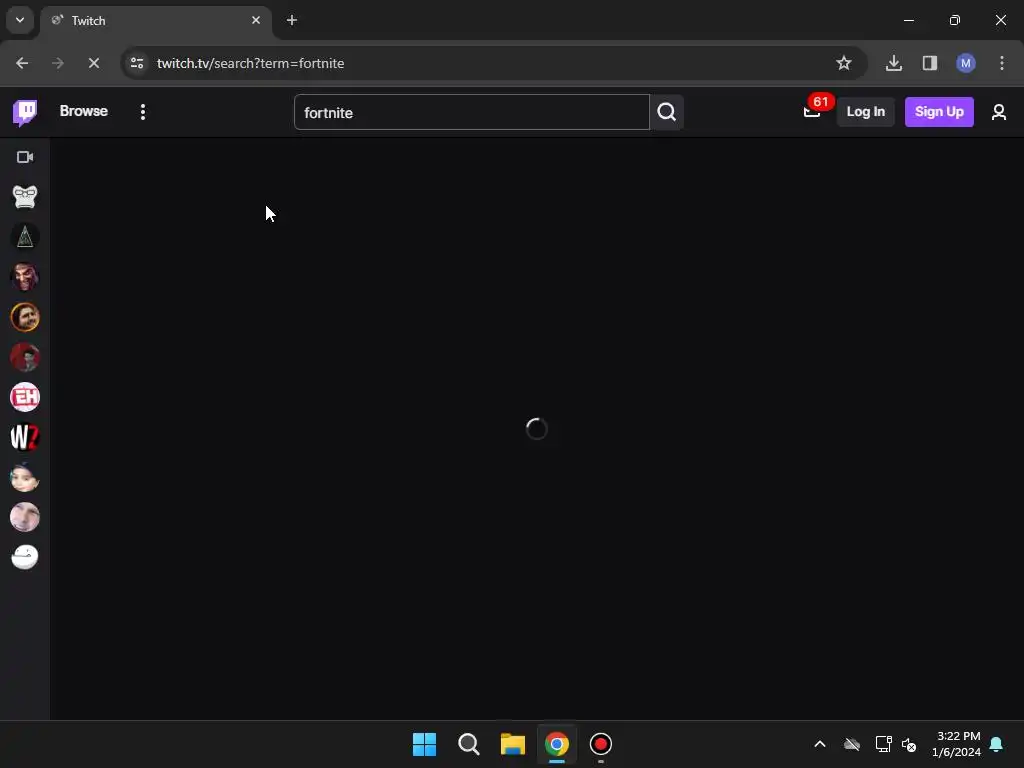This screenshot has width=1024, height=768.
Task: Open Windows Start menu
Action: pos(424,744)
